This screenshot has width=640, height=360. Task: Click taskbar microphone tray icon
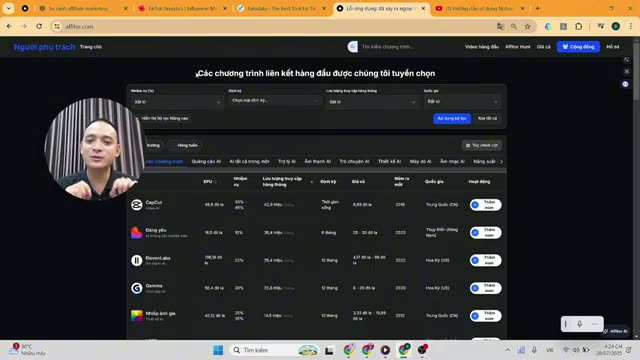534,350
